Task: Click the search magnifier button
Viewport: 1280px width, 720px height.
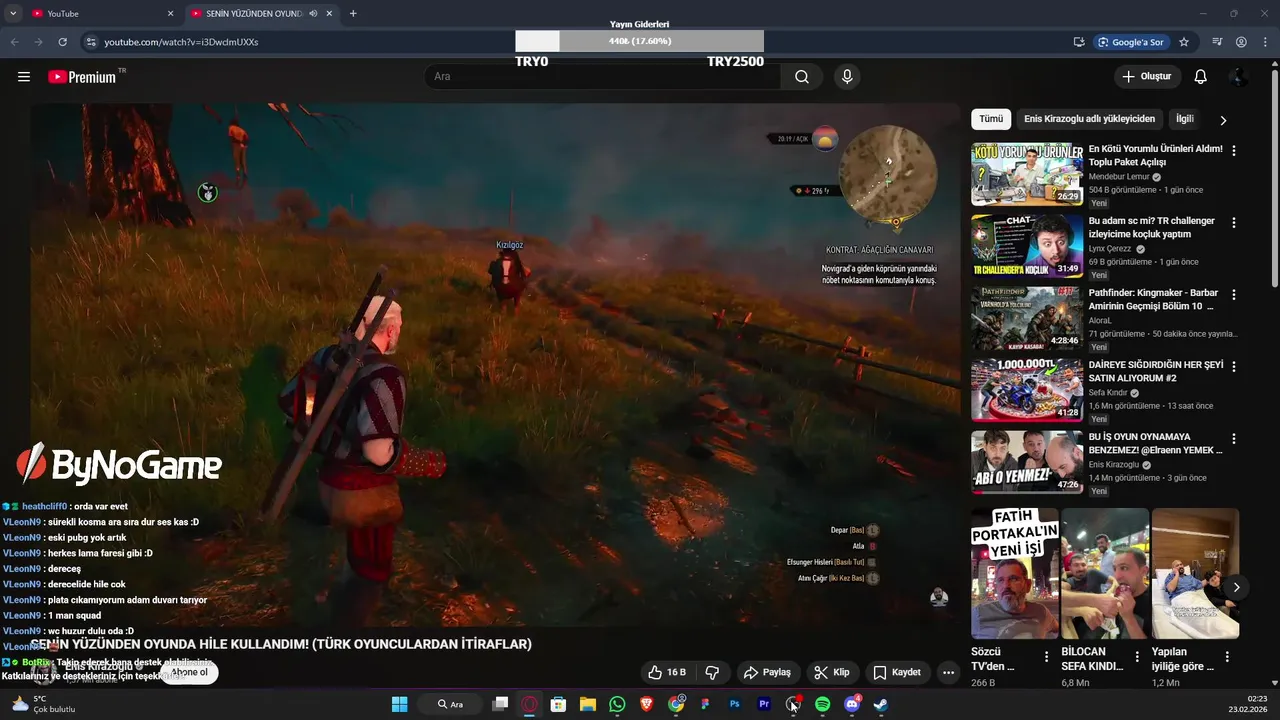Action: point(801,77)
